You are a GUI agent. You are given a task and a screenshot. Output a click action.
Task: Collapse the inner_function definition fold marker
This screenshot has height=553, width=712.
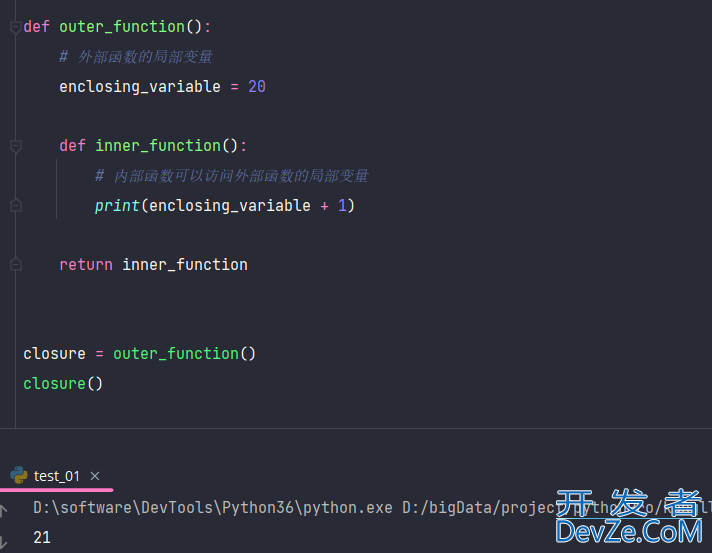pyautogui.click(x=15, y=146)
